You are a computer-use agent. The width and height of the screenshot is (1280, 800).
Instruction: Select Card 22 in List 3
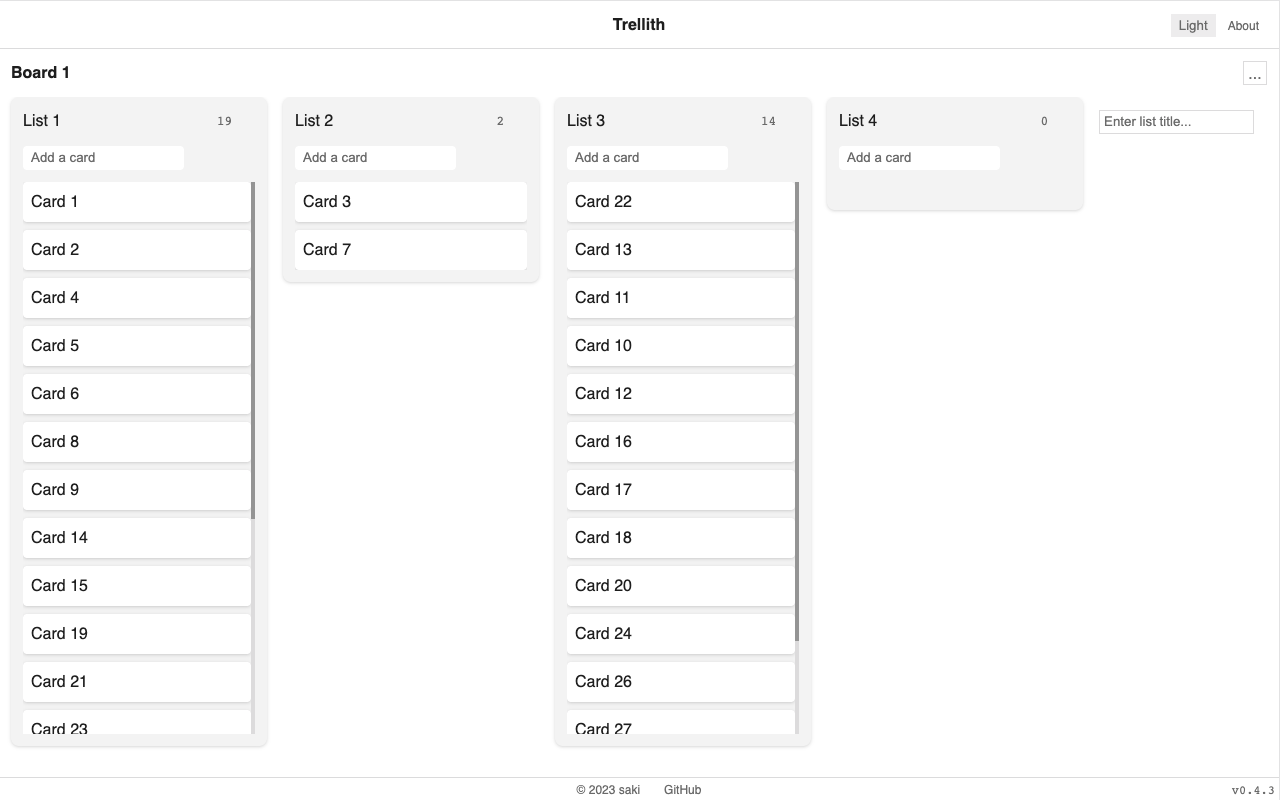681,202
